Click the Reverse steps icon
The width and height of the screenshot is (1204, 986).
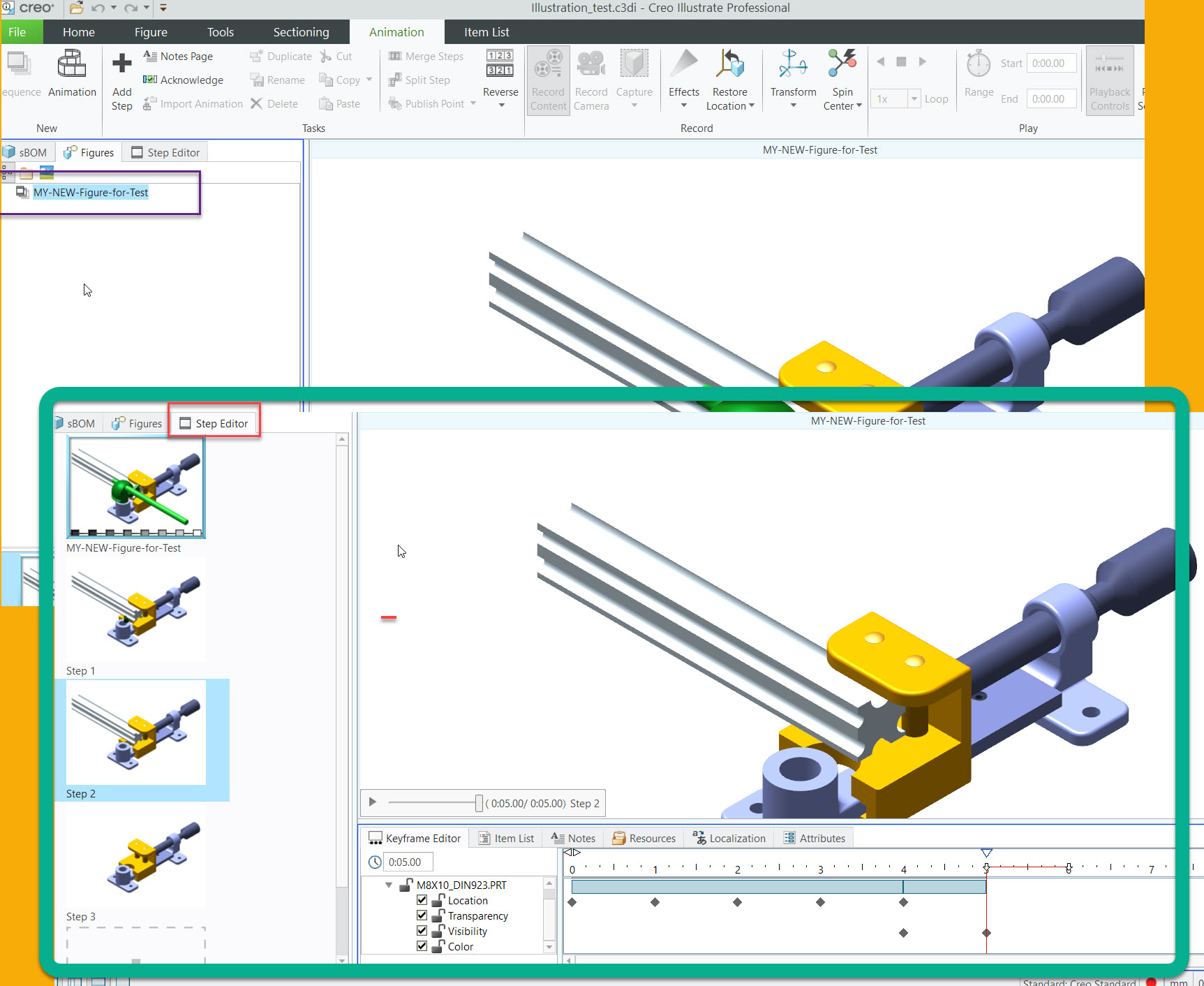[500, 64]
